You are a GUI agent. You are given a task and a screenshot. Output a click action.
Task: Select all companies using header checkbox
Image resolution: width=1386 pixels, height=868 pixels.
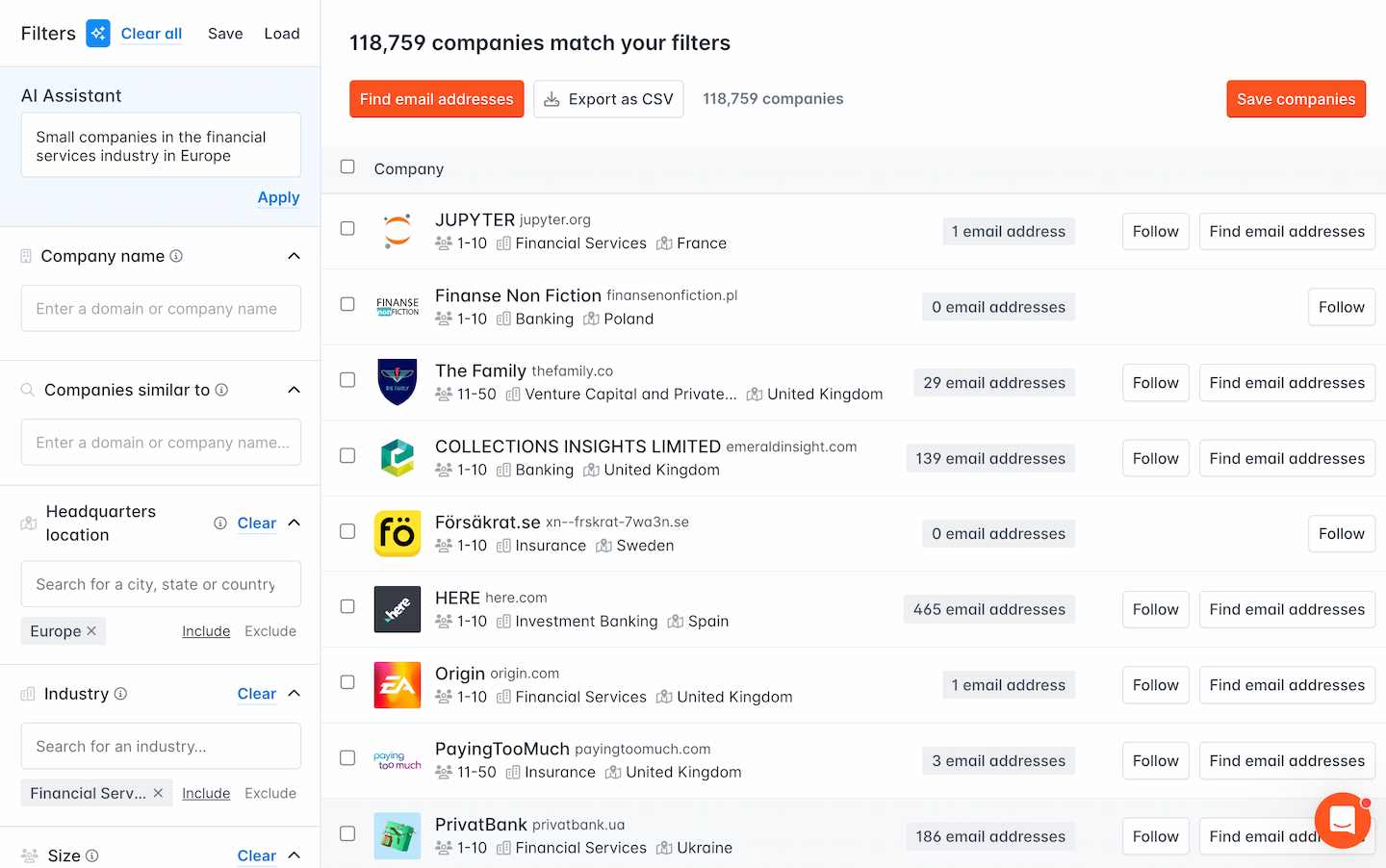click(347, 167)
